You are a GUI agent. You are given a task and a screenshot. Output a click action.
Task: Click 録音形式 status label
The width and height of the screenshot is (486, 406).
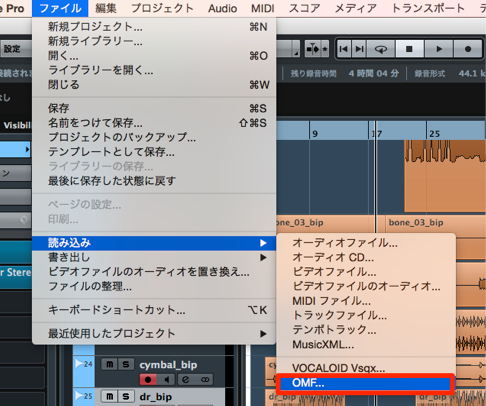430,74
